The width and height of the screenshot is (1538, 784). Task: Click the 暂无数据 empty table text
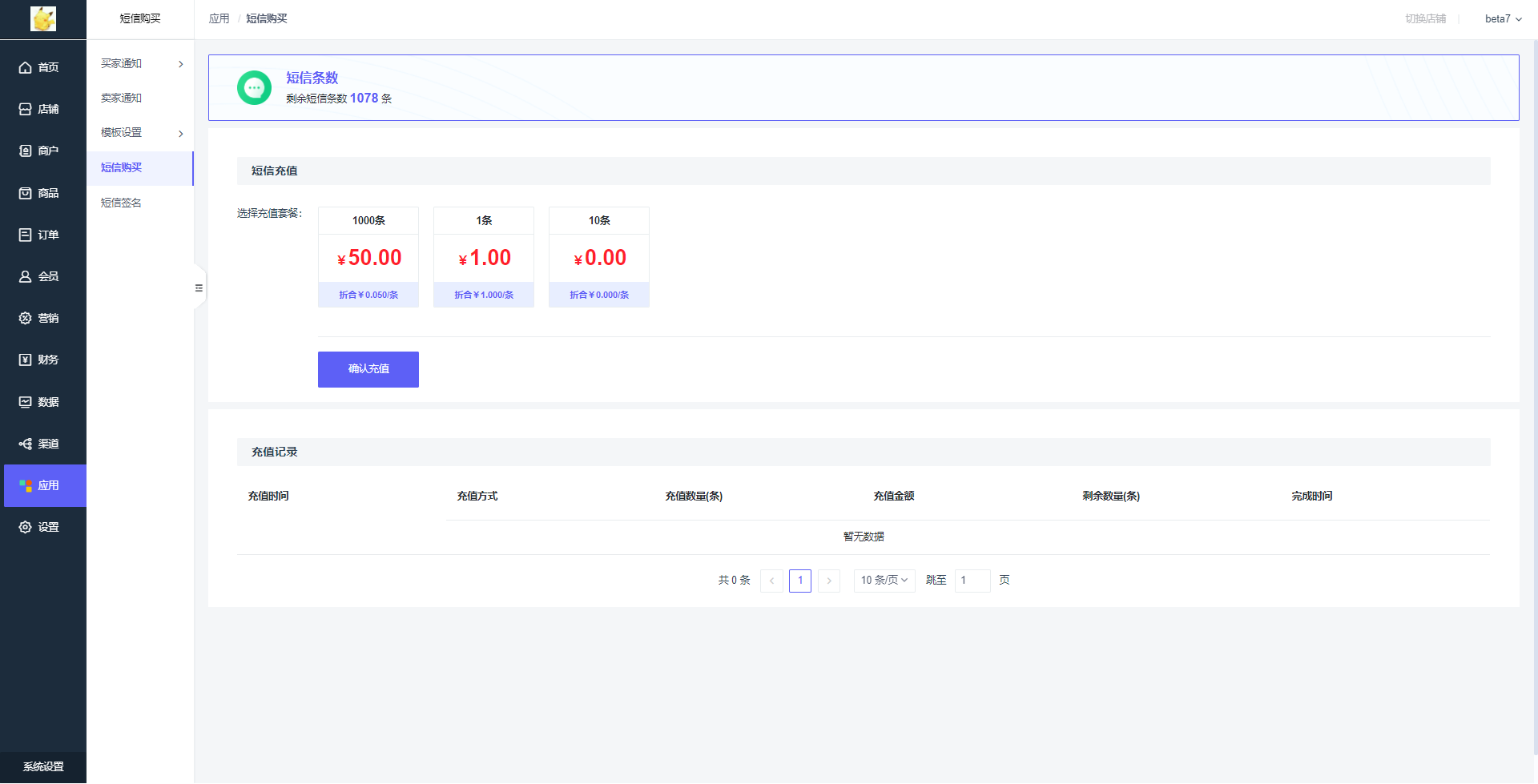(864, 537)
